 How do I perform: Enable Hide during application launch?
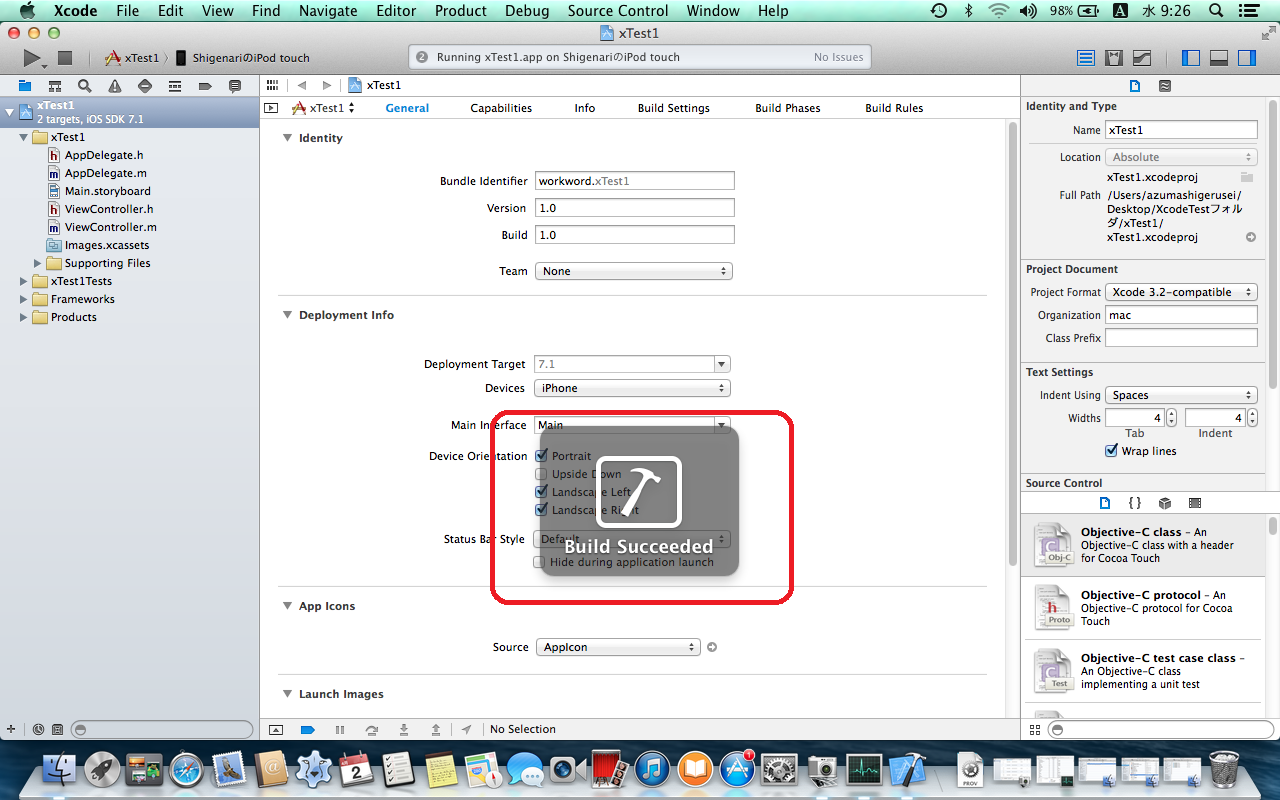pyautogui.click(x=540, y=562)
